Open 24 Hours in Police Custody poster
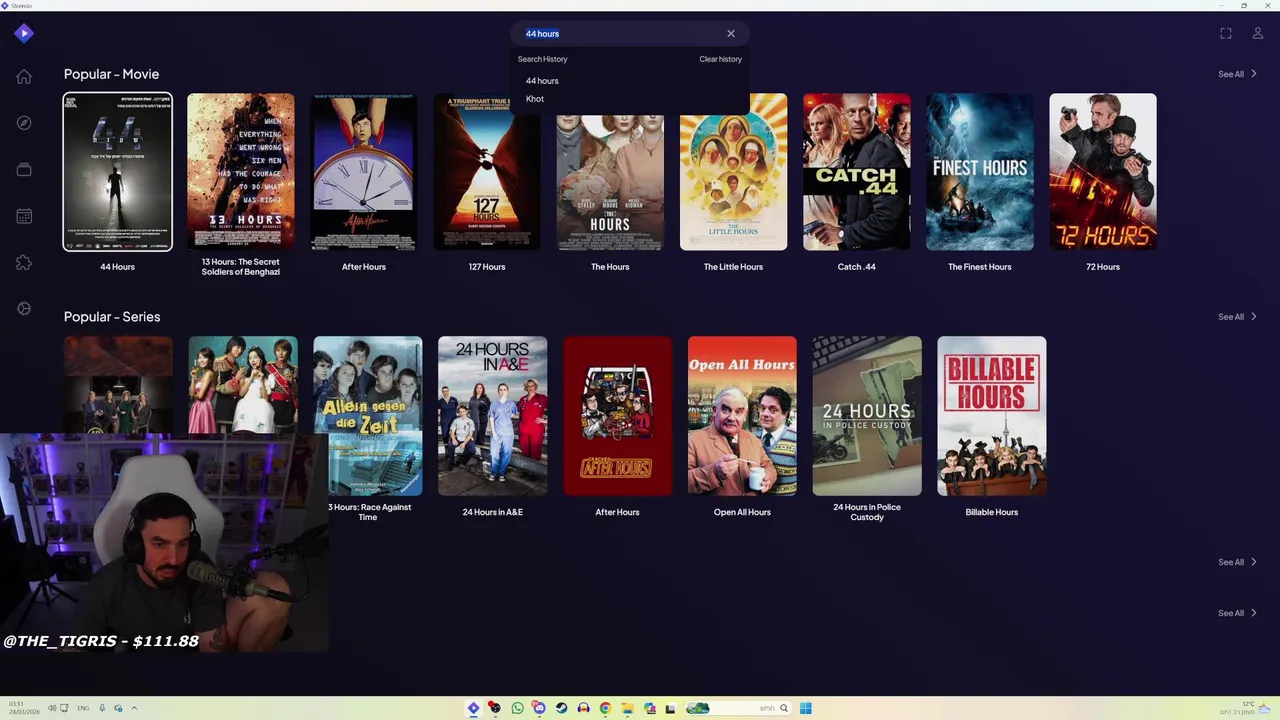 (867, 416)
